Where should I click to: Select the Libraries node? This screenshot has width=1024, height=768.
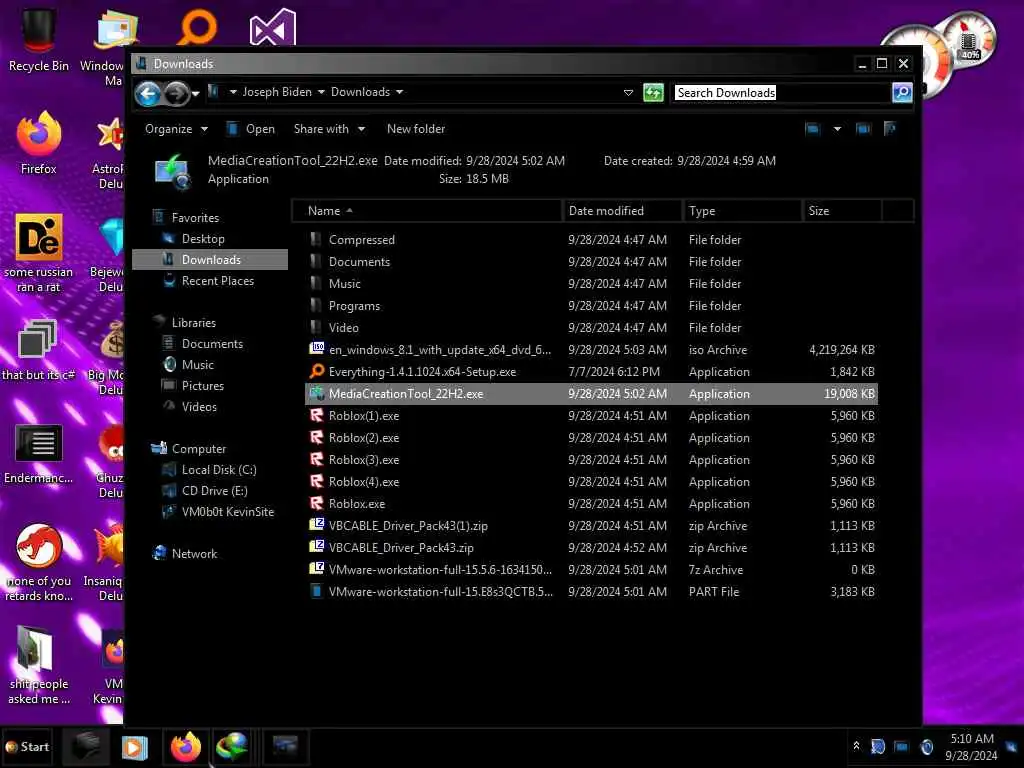(193, 323)
